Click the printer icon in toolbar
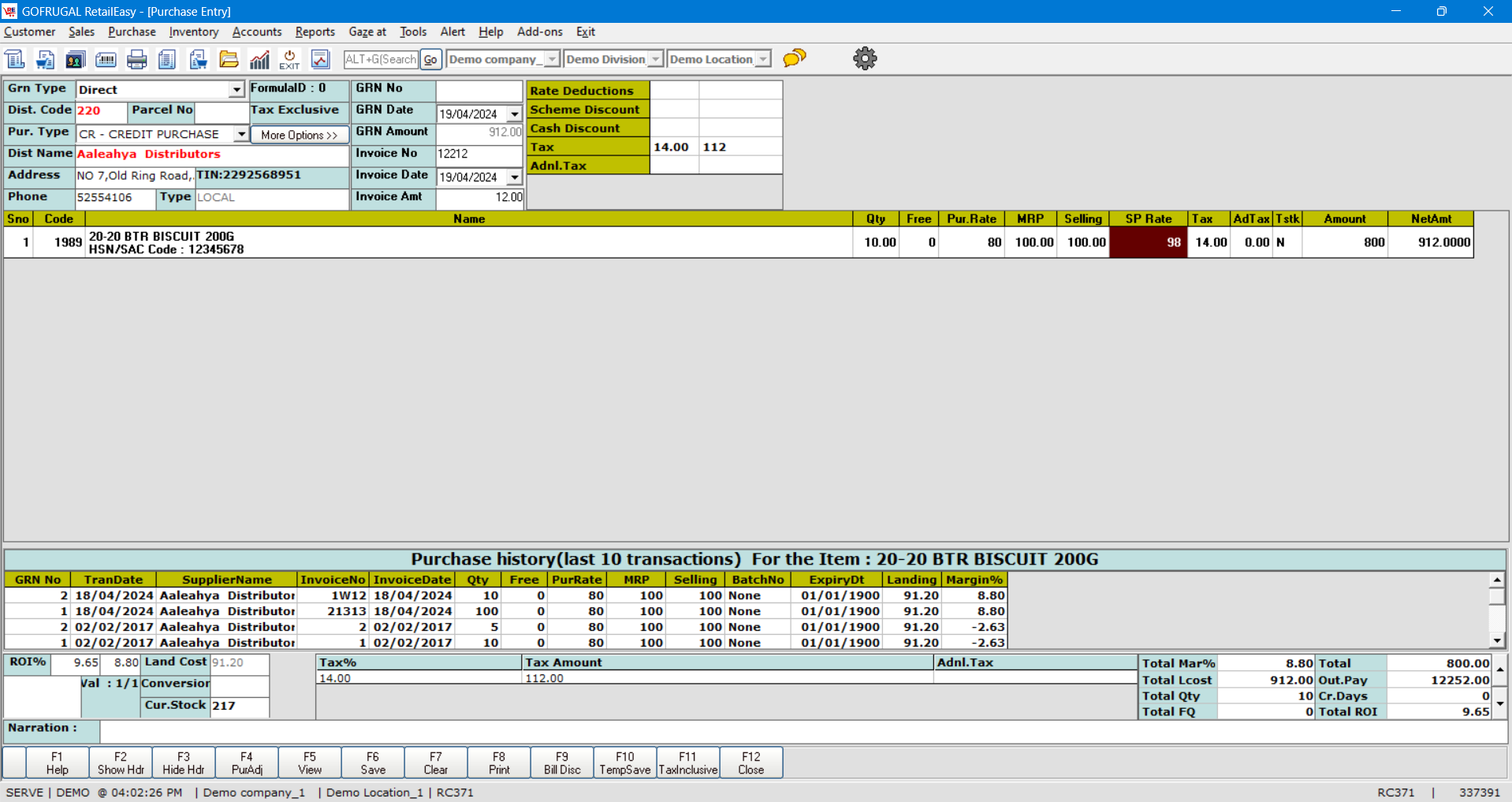1512x802 pixels. [136, 59]
